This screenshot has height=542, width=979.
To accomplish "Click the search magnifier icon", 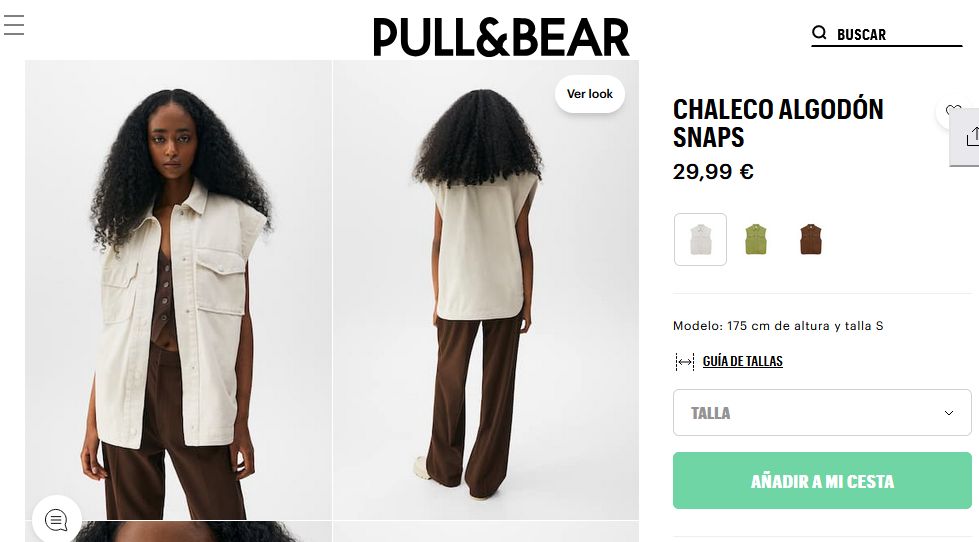I will [x=819, y=32].
